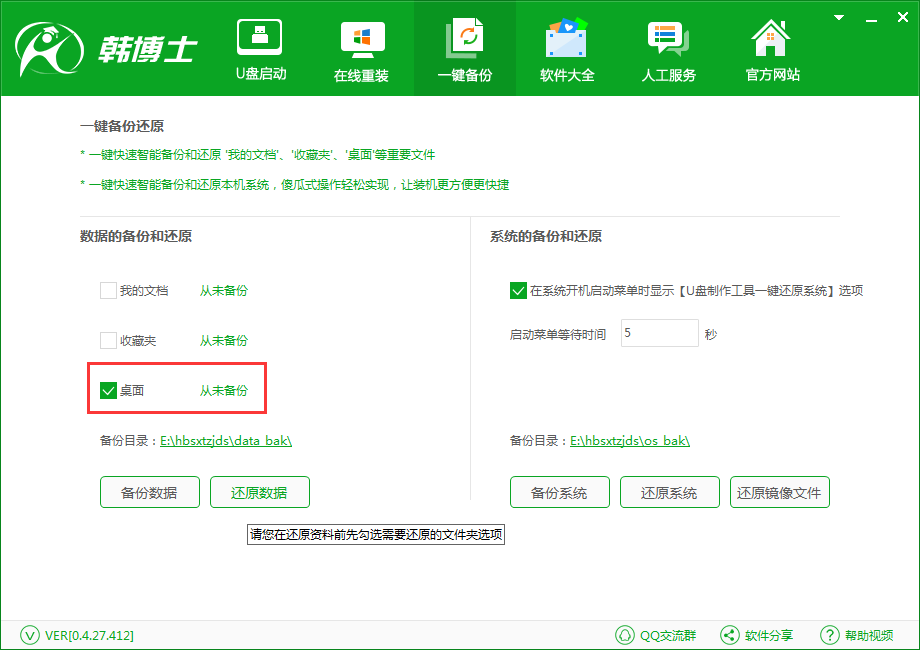Open the top-right dropdown arrow
The height and width of the screenshot is (650, 920).
click(x=838, y=17)
